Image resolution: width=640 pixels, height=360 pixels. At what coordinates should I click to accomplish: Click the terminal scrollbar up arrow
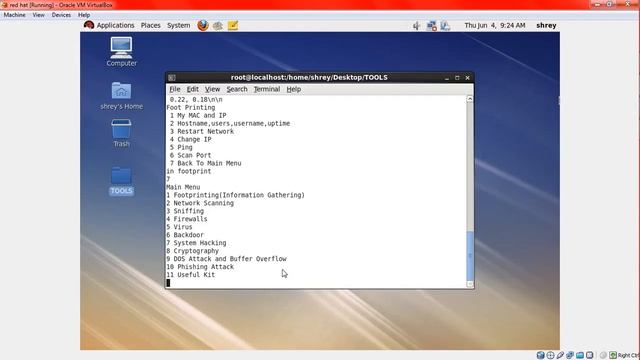click(470, 99)
